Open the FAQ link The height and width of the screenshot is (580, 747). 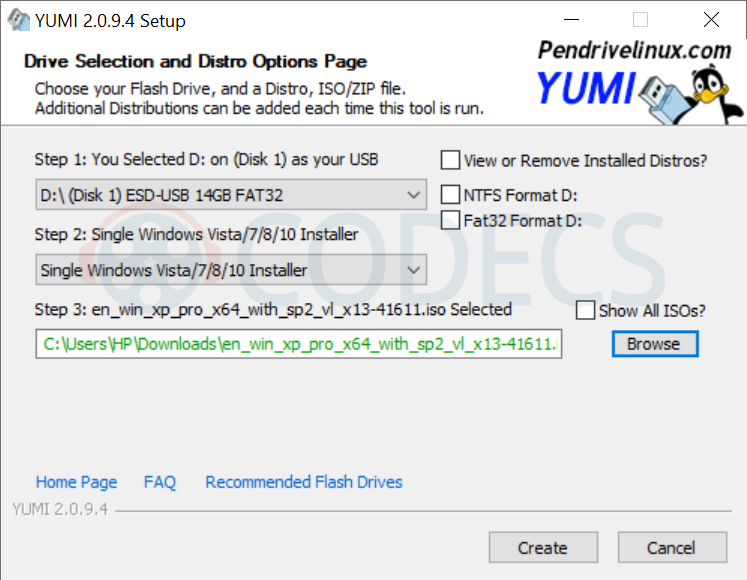point(160,482)
